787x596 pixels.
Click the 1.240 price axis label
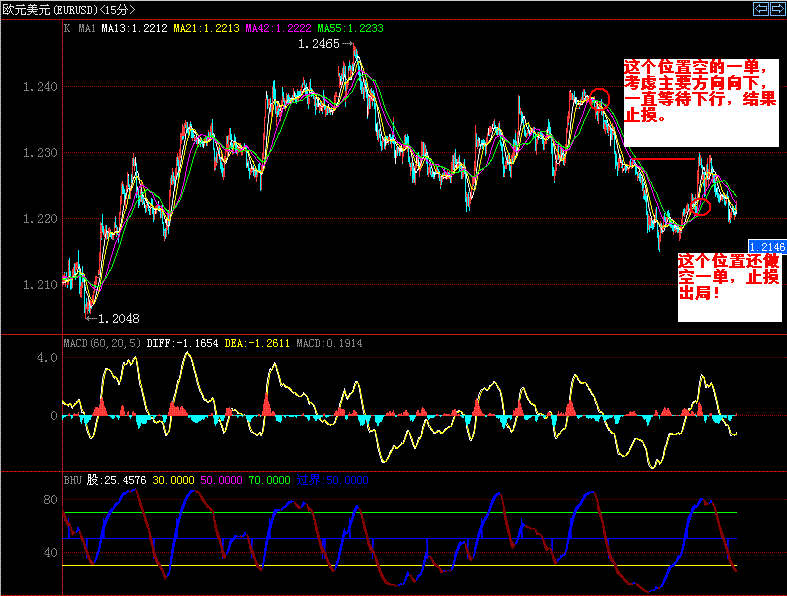click(40, 87)
